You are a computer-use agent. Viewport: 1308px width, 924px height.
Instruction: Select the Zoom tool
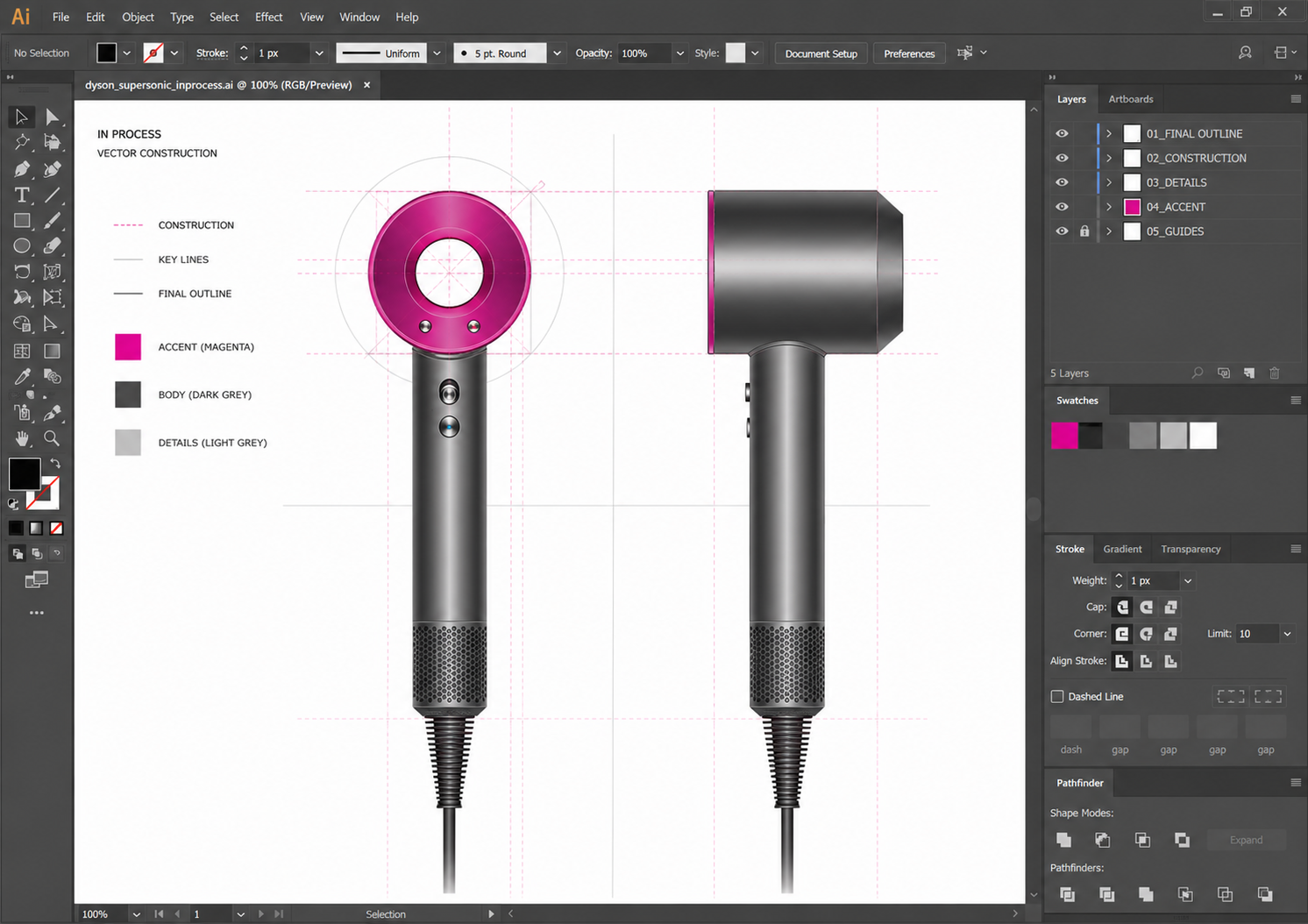(x=53, y=437)
